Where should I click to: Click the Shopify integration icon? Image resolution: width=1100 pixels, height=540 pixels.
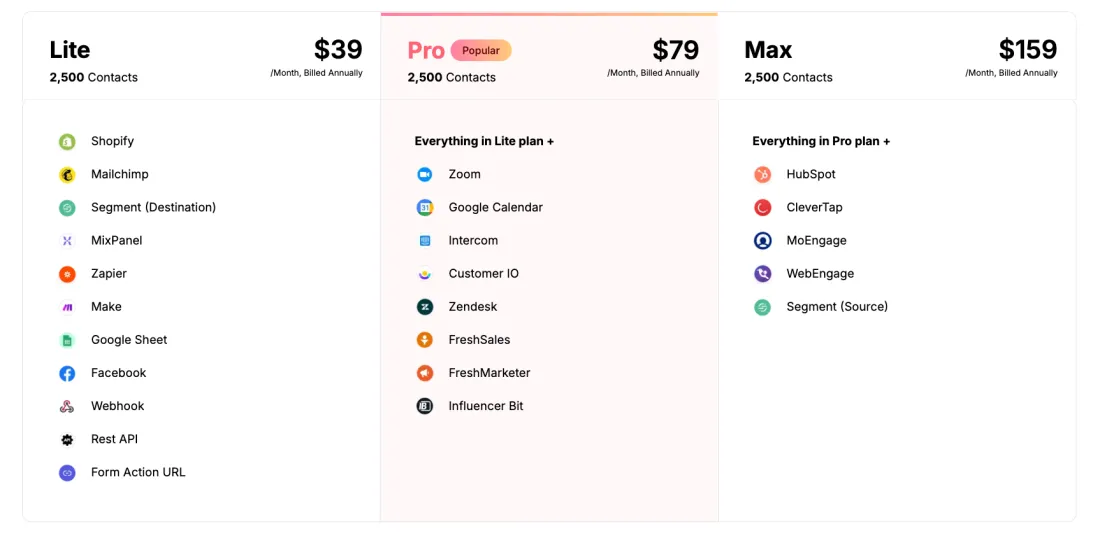click(x=67, y=142)
